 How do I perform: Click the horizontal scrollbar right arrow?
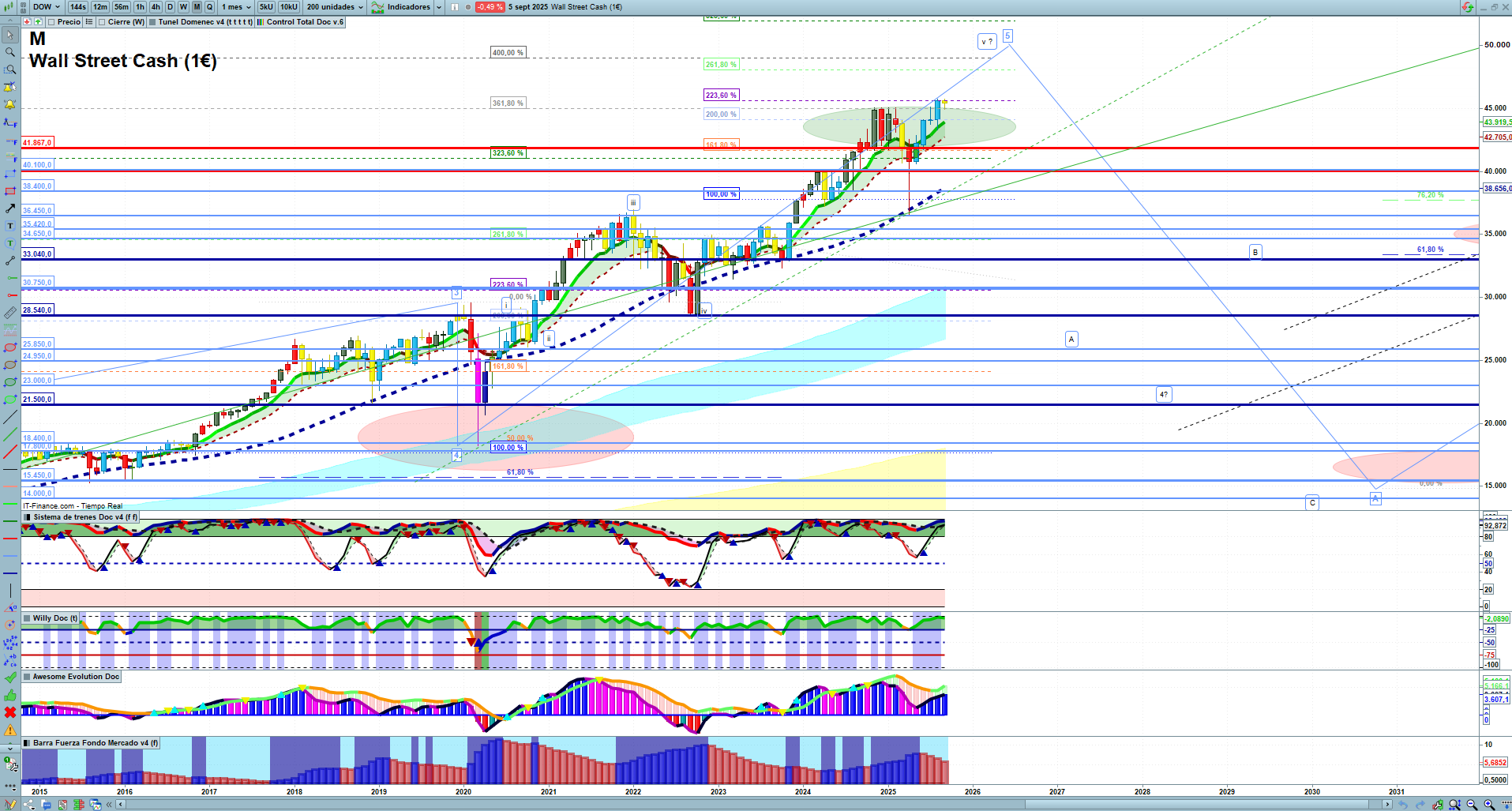coord(1387,805)
